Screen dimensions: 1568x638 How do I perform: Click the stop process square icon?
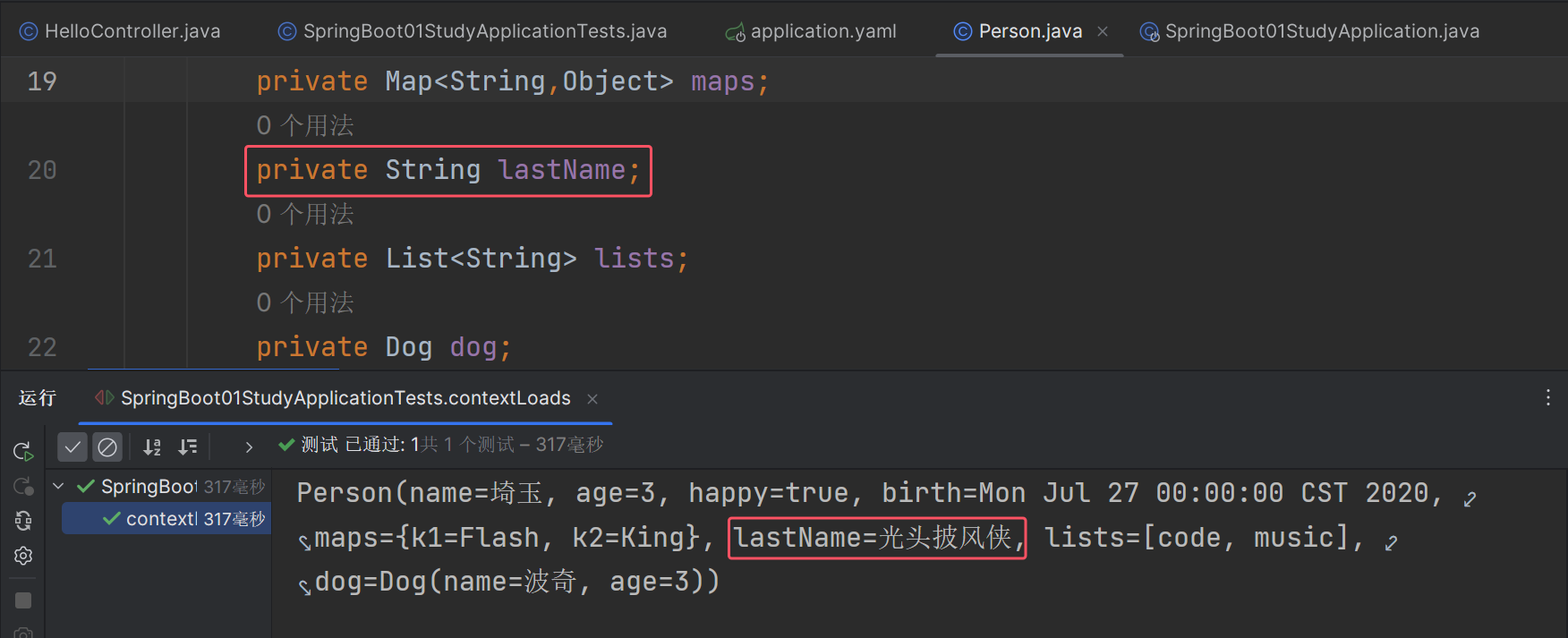(23, 600)
